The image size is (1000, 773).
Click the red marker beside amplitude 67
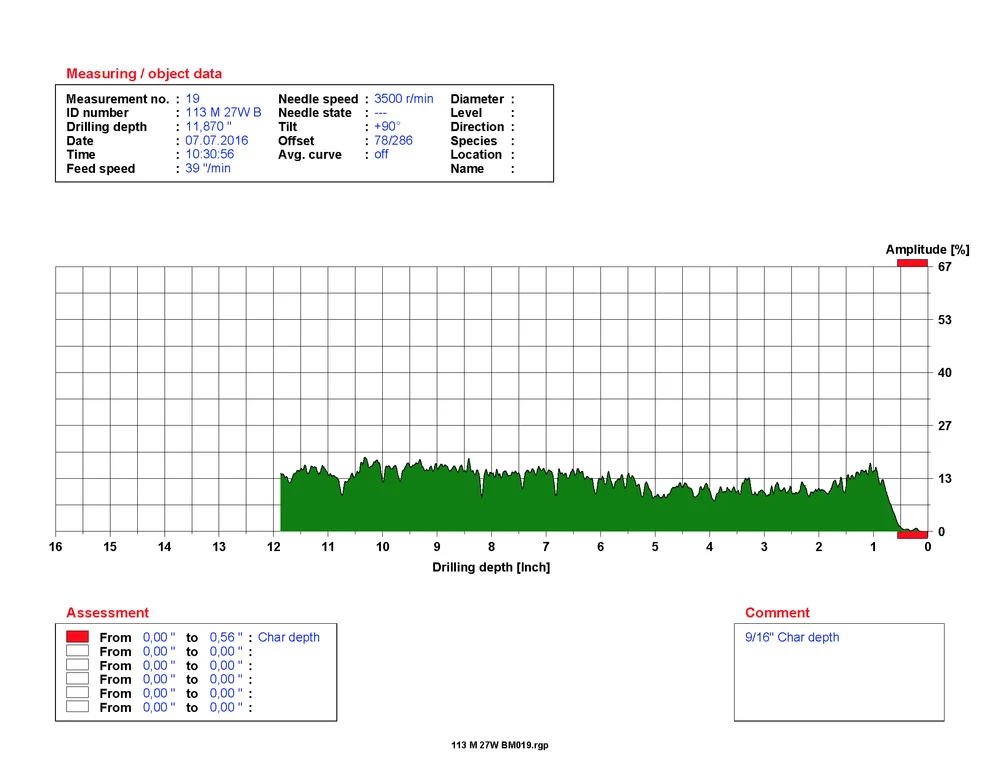coord(912,263)
